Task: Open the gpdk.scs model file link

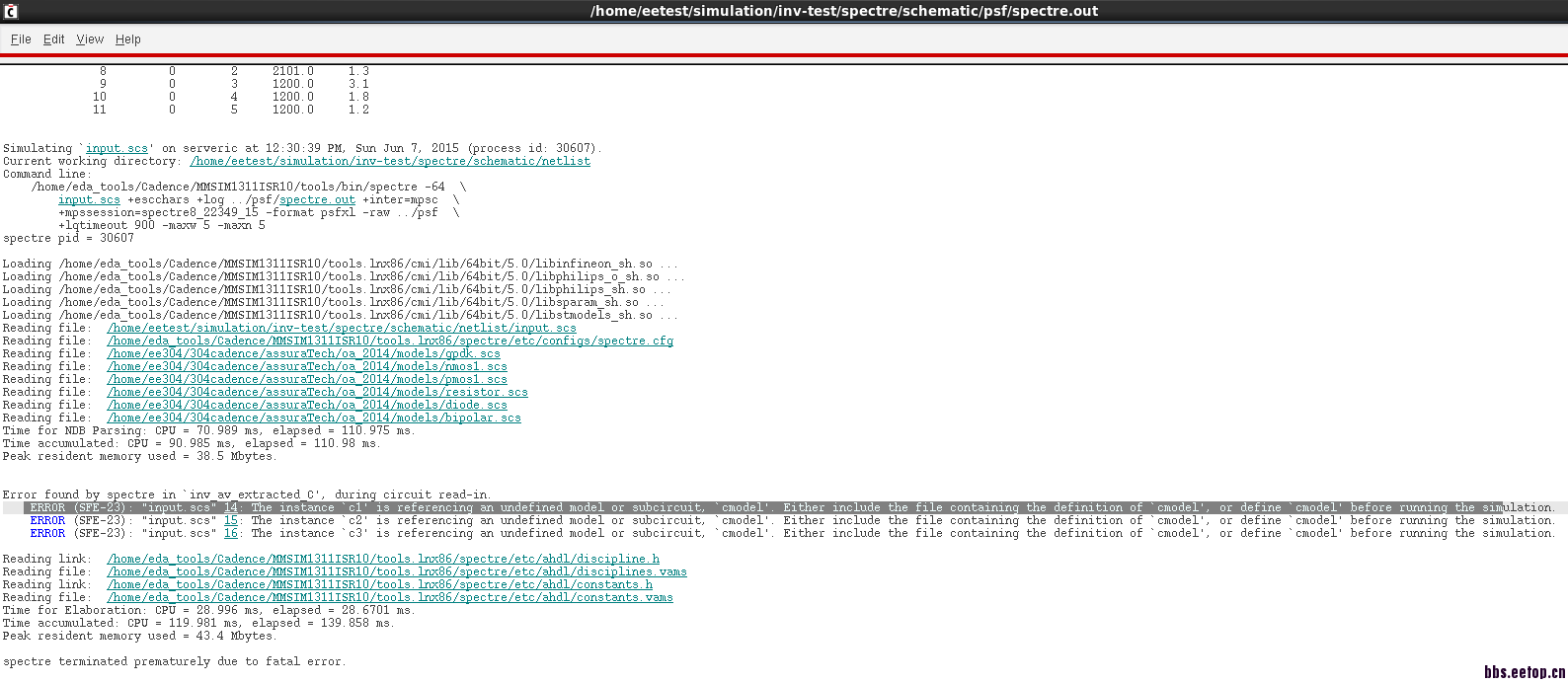Action: coord(303,353)
